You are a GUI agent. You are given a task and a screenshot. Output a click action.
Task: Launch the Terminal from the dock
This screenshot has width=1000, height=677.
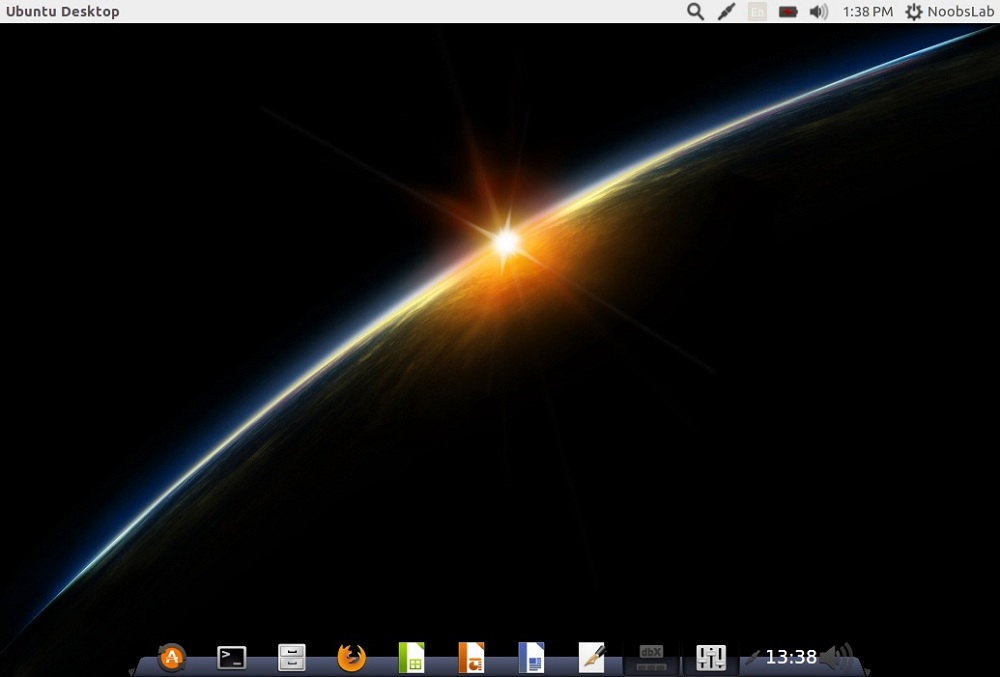point(232,658)
